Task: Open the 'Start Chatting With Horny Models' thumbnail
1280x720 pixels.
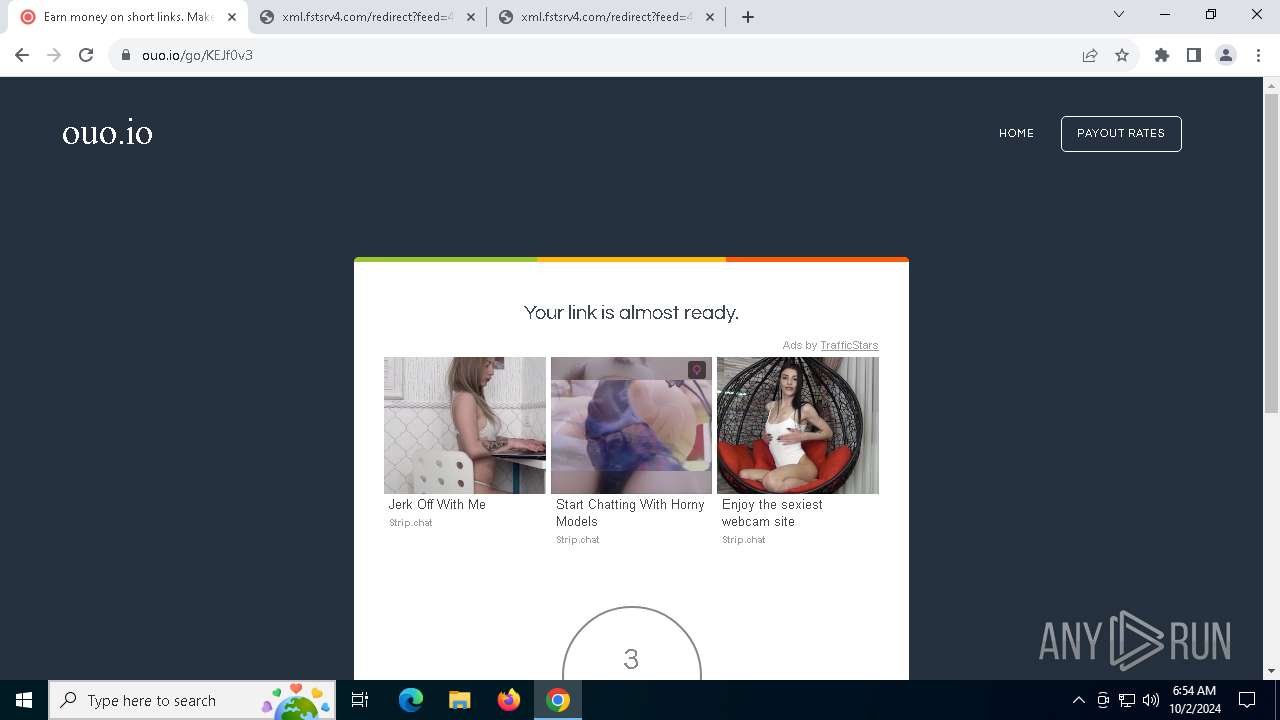Action: tap(631, 425)
